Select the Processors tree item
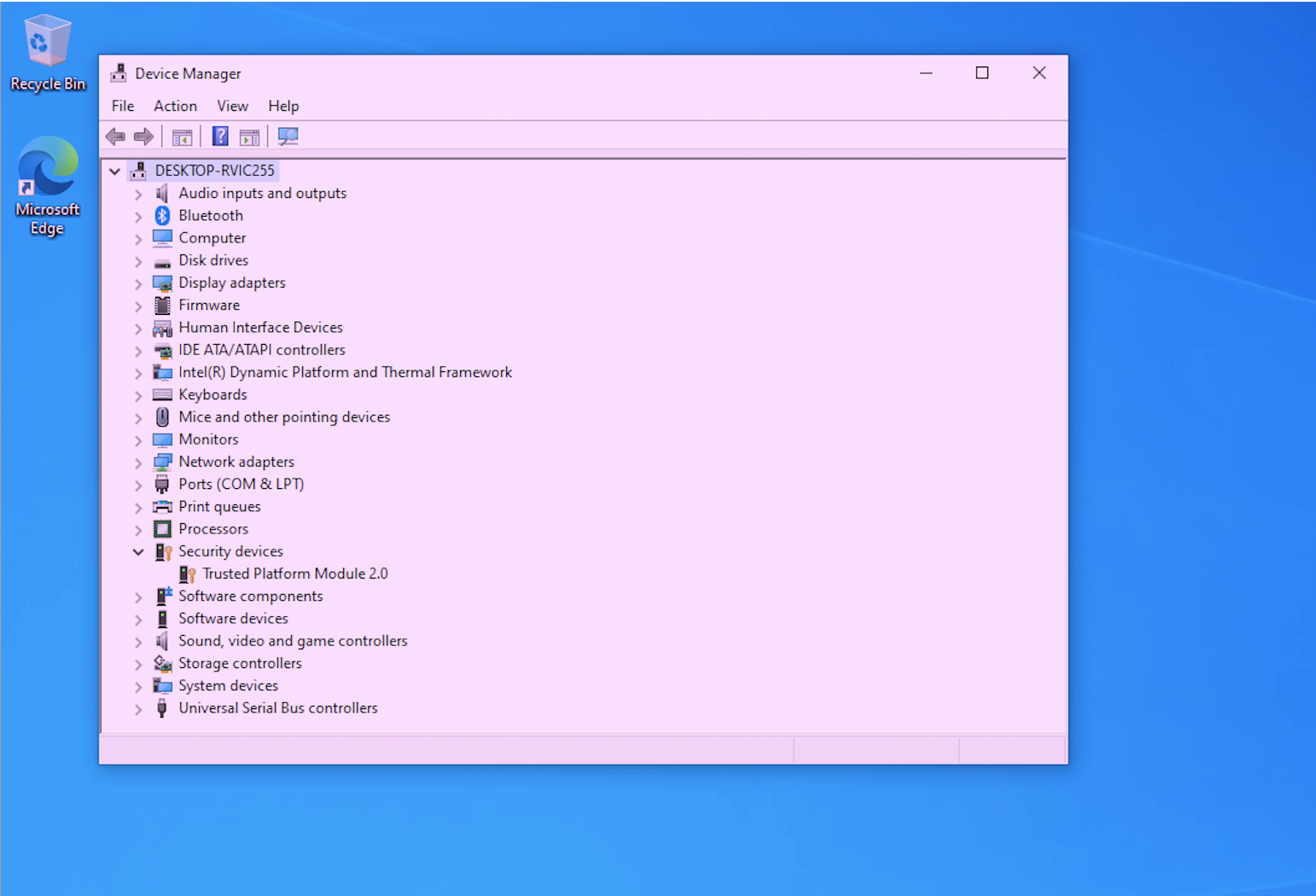The height and width of the screenshot is (896, 1316). (x=213, y=529)
